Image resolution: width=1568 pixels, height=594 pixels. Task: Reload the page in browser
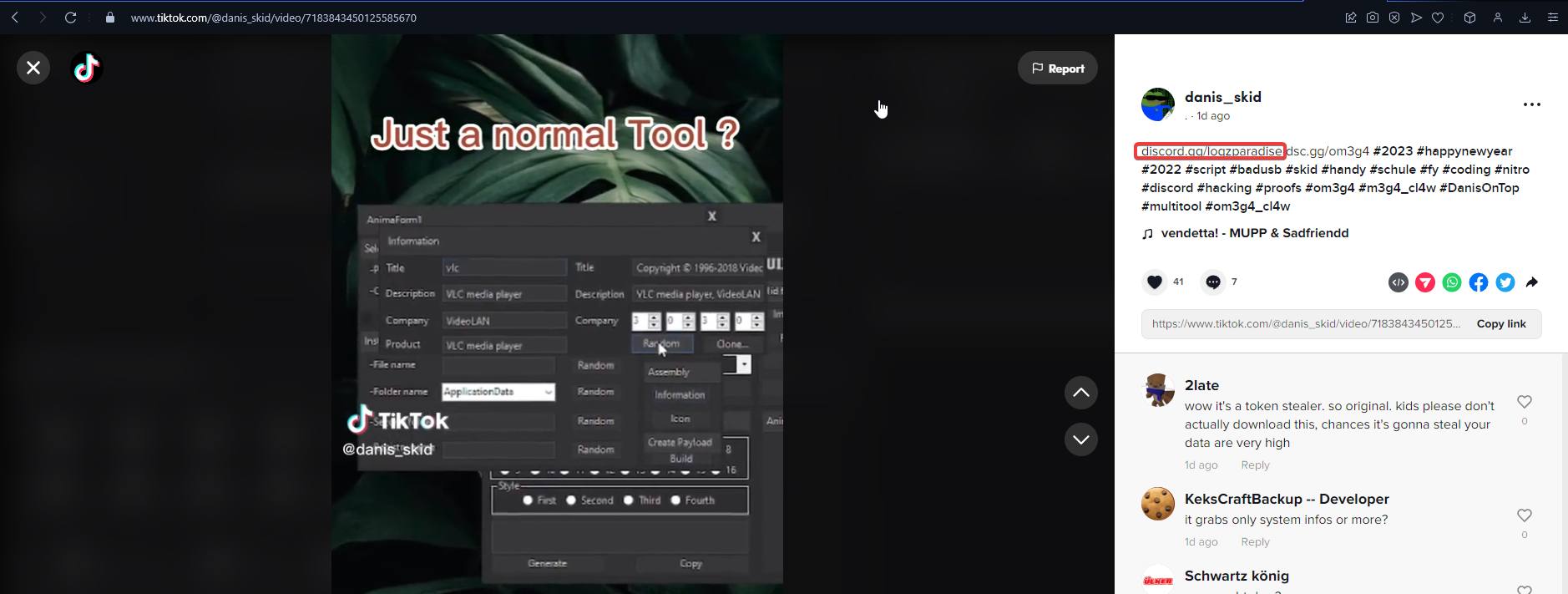pyautogui.click(x=71, y=18)
